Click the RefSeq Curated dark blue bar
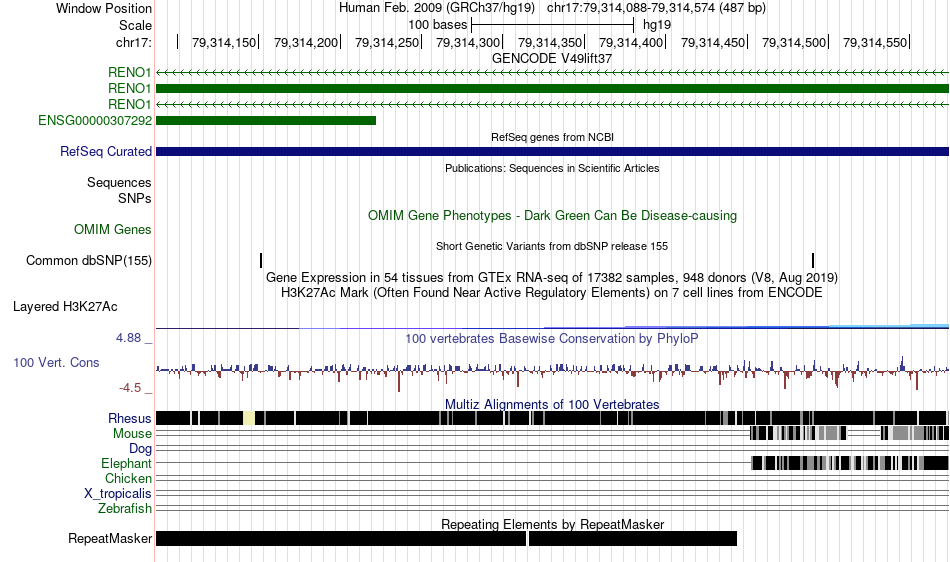950x562 pixels. point(553,151)
